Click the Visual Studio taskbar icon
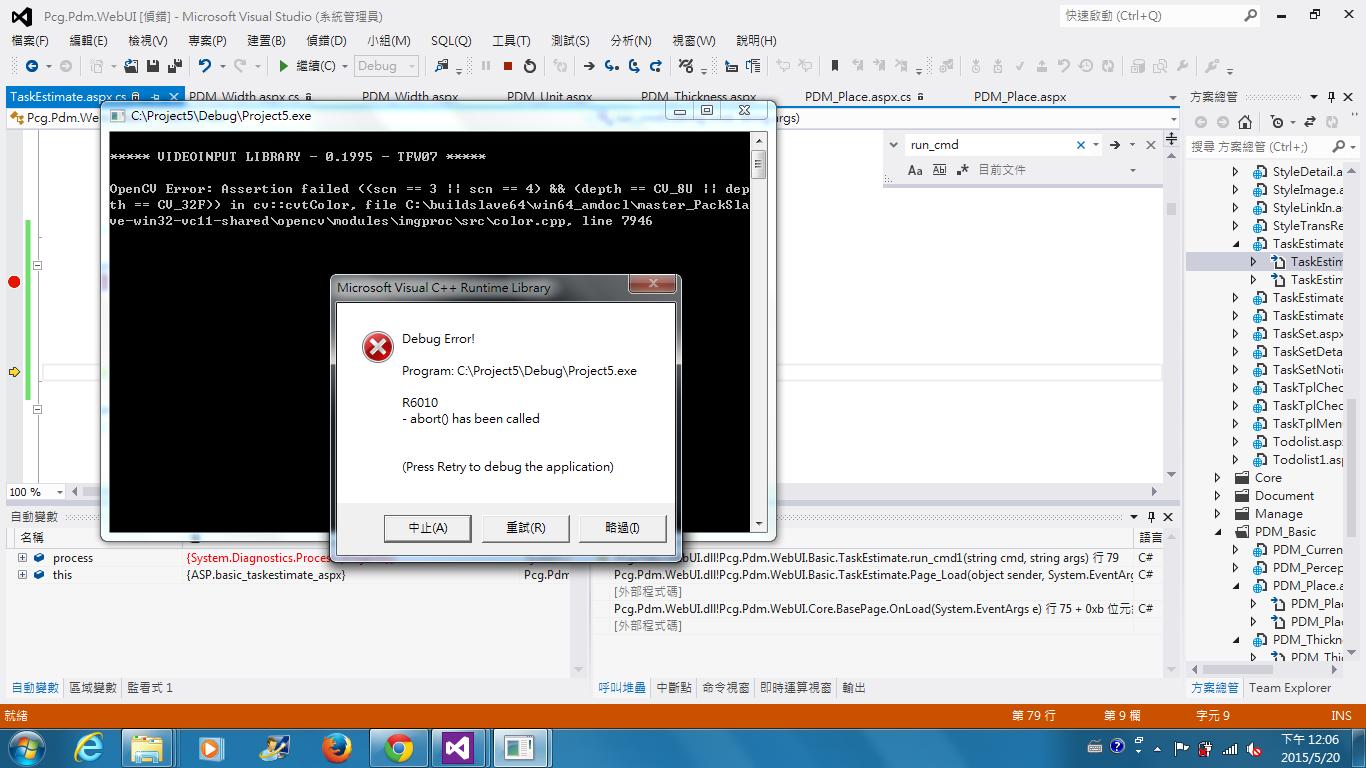Screen dimensions: 1366x768 pyautogui.click(x=457, y=747)
